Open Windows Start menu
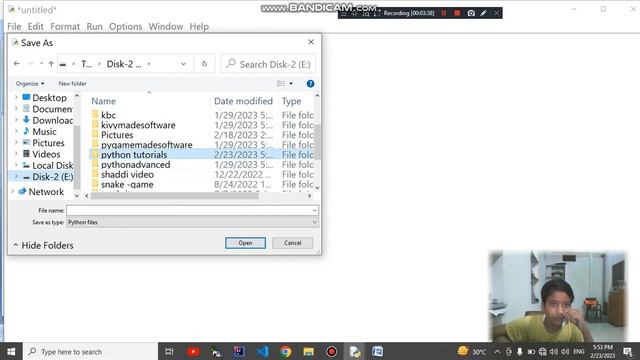640x360 pixels. pyautogui.click(x=11, y=351)
